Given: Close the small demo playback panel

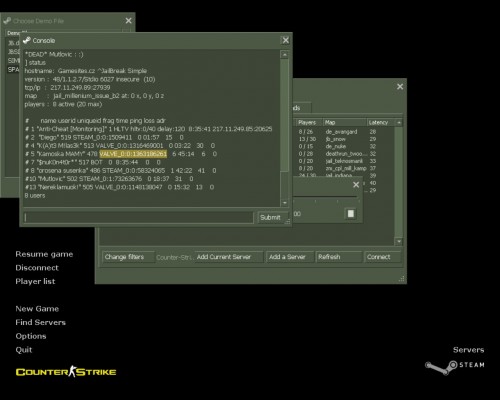Looking at the screenshot, I should (x=356, y=185).
